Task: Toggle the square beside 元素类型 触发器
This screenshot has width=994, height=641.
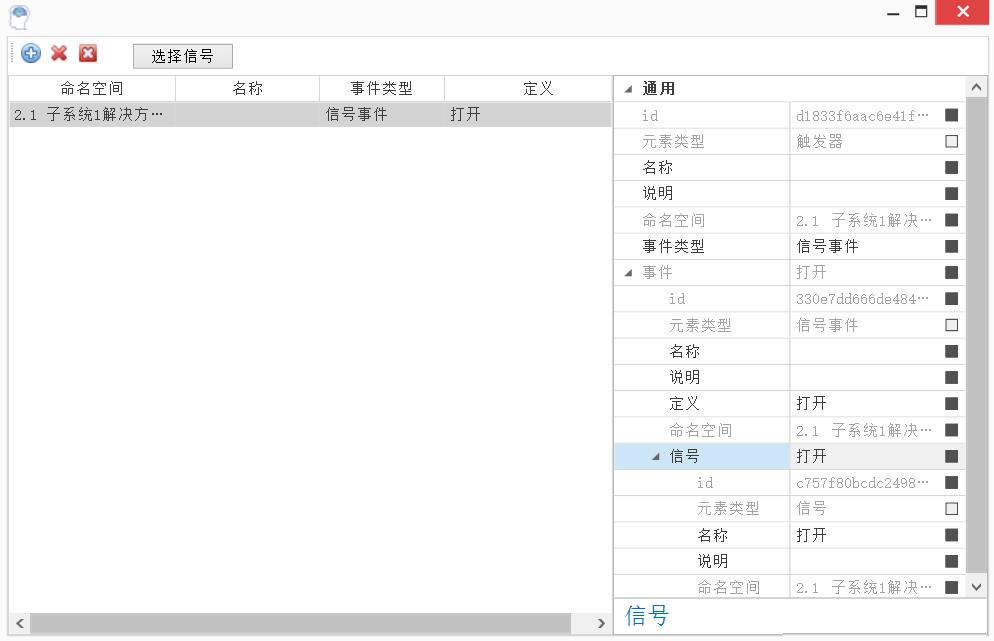Action: click(952, 141)
